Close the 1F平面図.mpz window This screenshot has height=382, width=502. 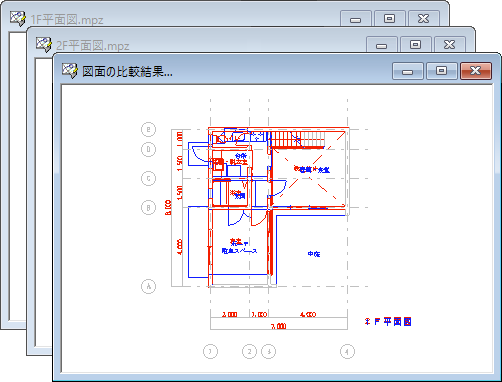pos(423,19)
